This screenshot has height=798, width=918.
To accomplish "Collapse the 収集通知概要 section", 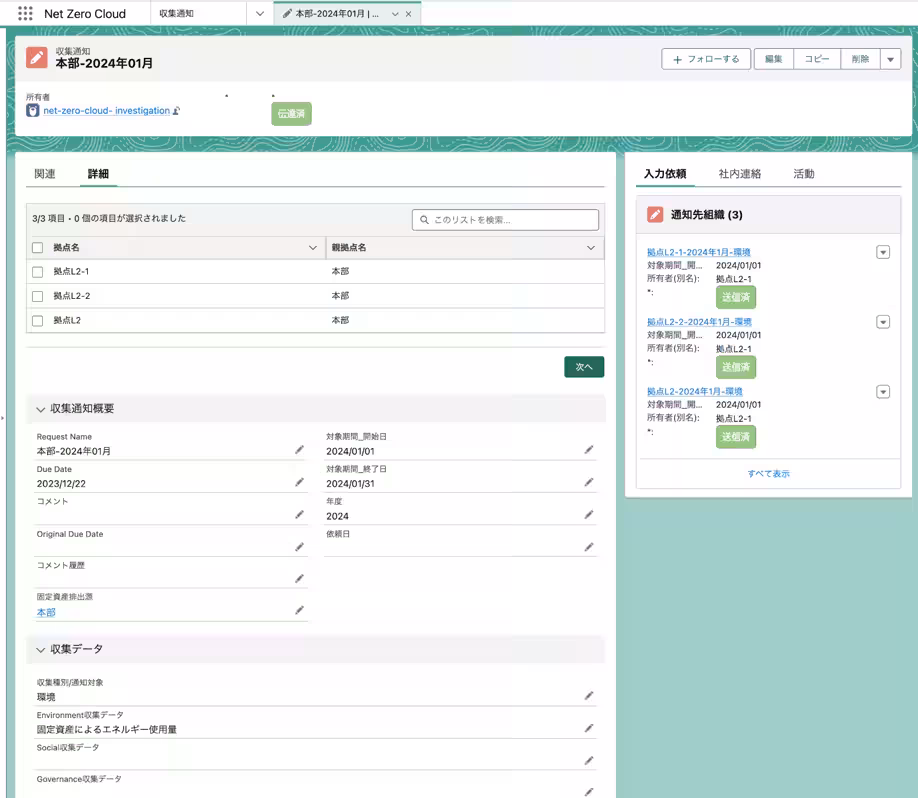I will [41, 409].
